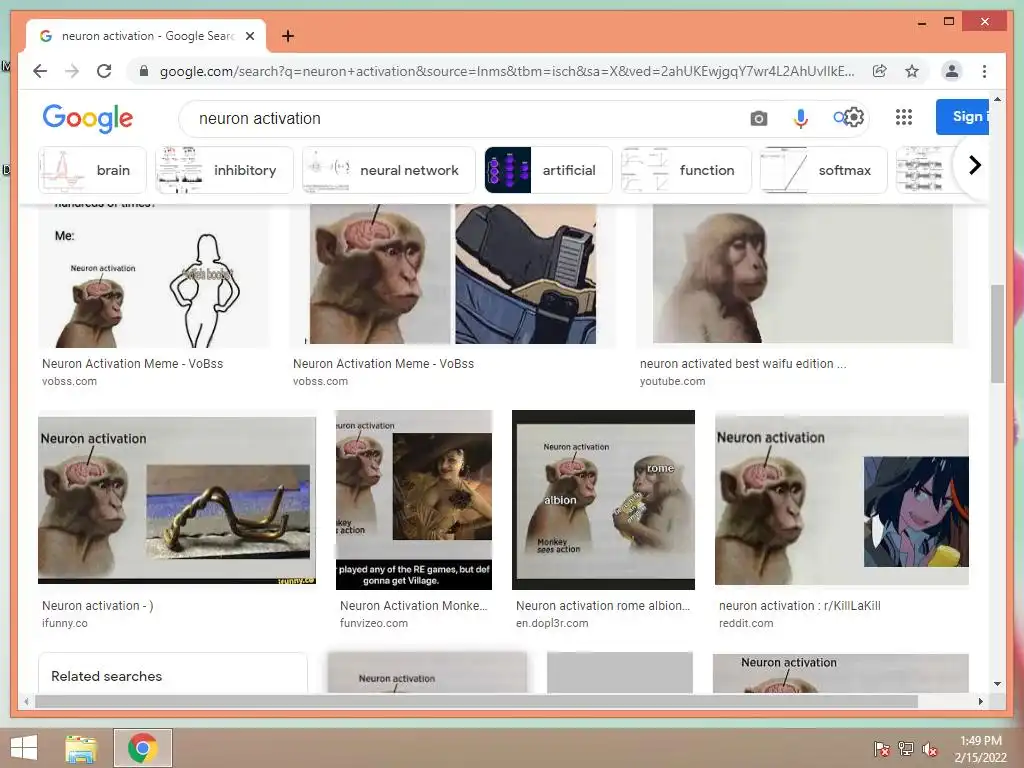Open a new tab with plus button

click(x=288, y=36)
